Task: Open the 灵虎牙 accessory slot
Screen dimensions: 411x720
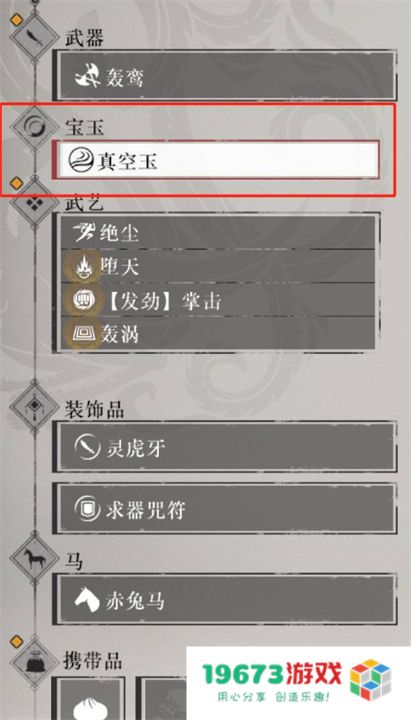Action: point(225,447)
